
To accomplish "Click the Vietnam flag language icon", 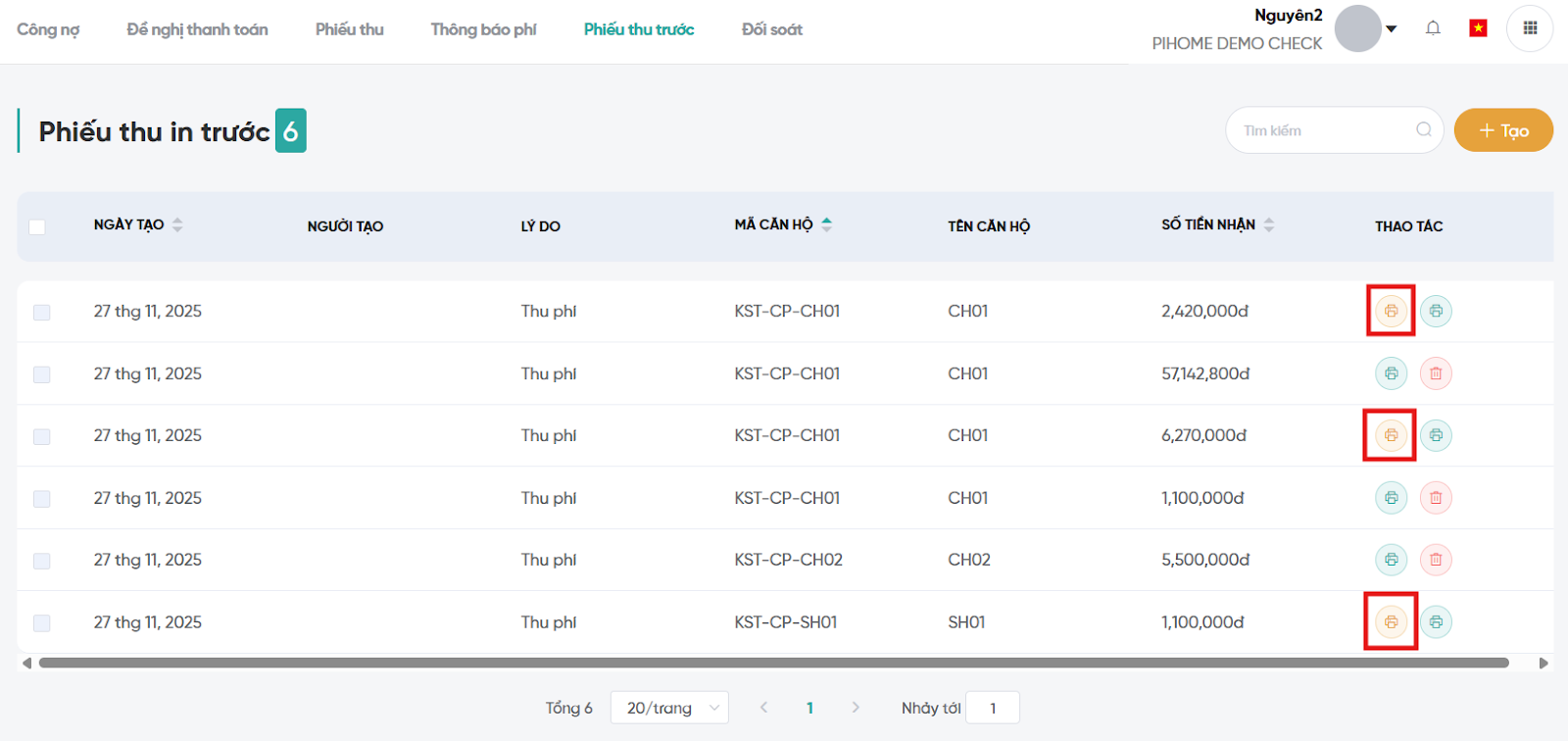I will click(1478, 28).
